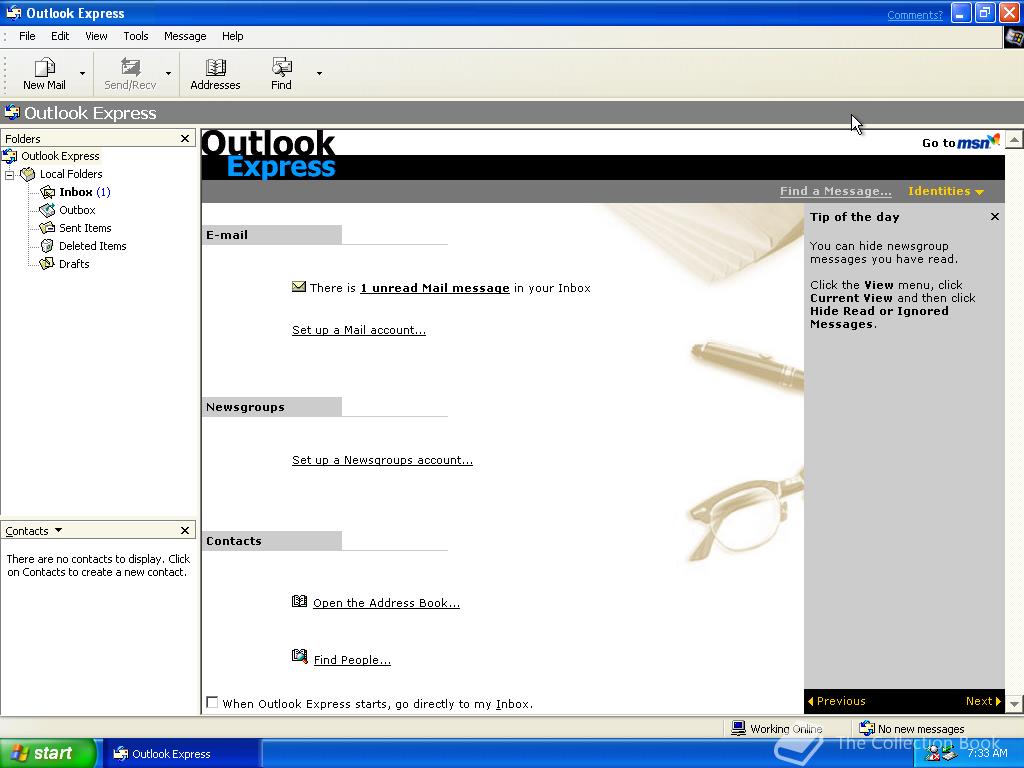This screenshot has width=1024, height=768.
Task: Click the Windows logo throbber icon
Action: coord(1014,37)
